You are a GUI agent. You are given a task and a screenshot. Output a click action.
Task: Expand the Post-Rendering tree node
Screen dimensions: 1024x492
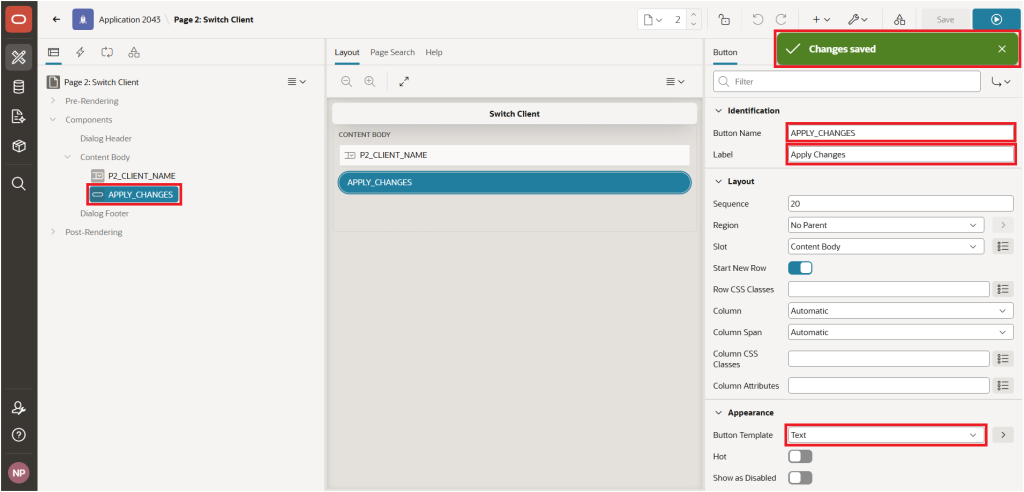[53, 232]
